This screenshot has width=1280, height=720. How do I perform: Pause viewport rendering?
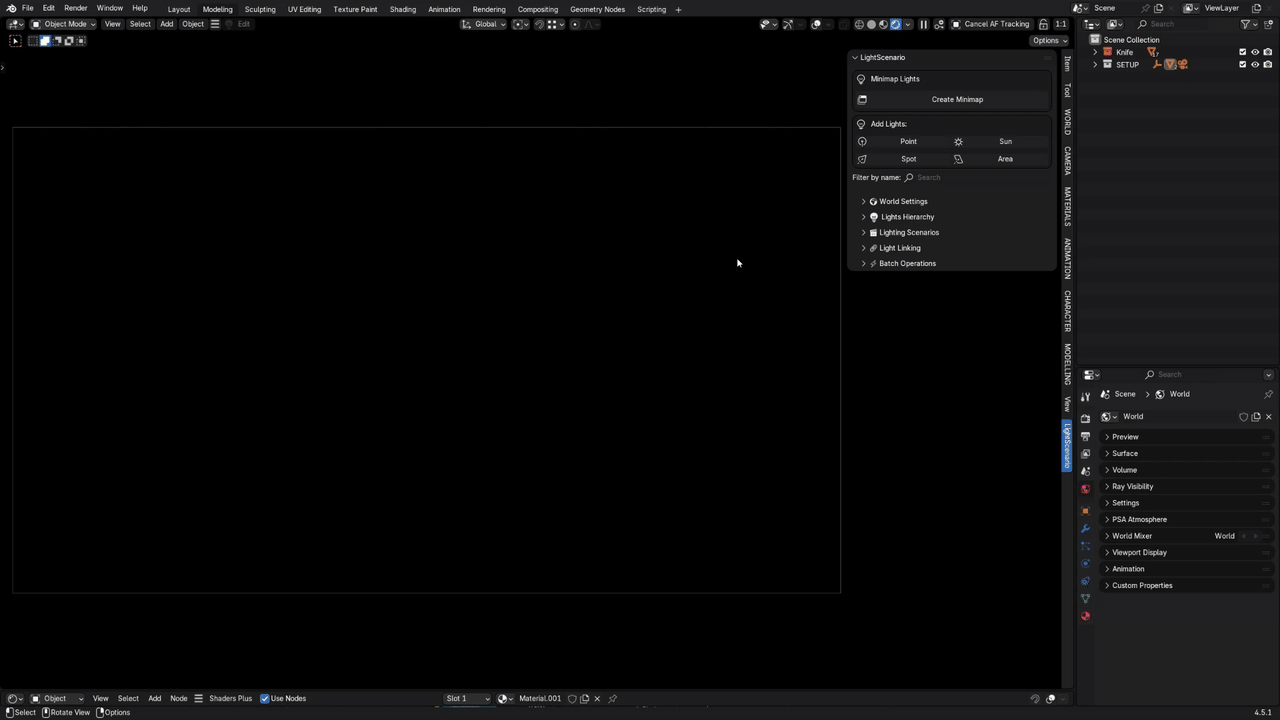coord(923,24)
